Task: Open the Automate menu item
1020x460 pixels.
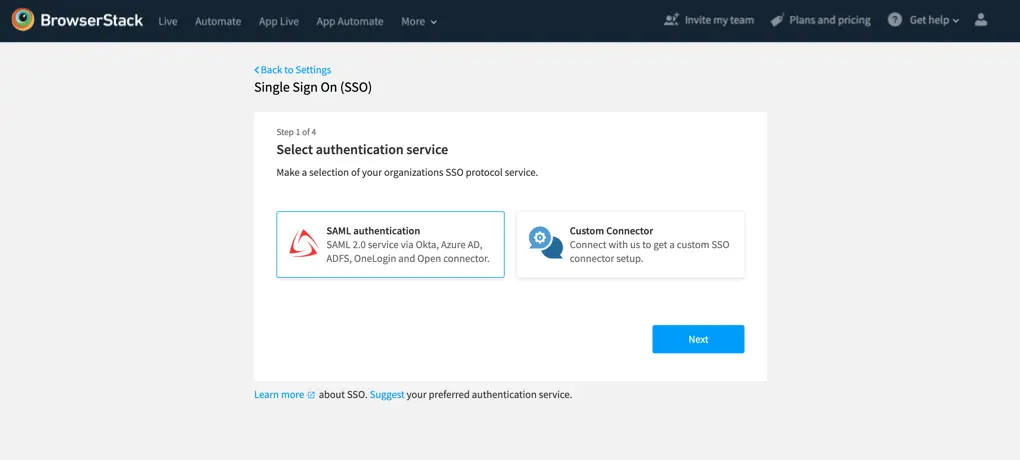Action: coord(218,21)
